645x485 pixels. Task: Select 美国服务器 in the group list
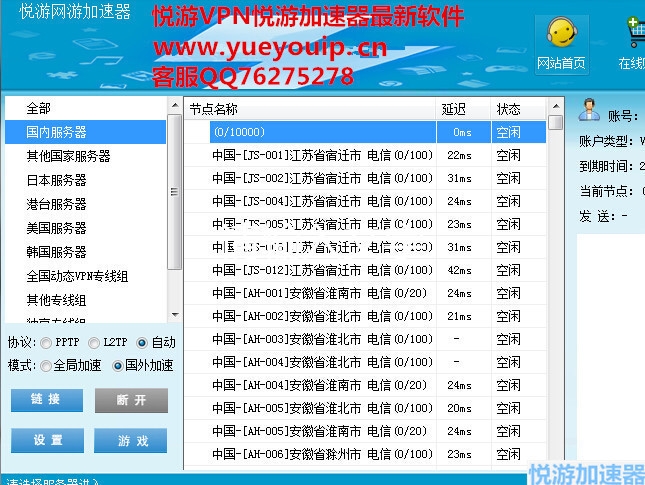[x=56, y=228]
